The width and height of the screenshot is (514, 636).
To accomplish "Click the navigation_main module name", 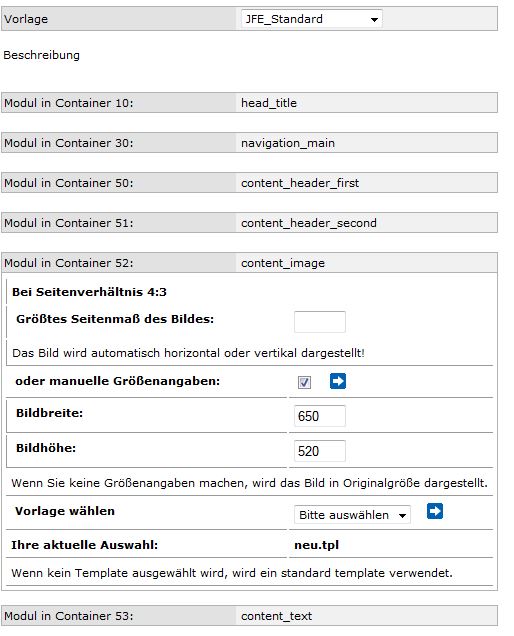I will click(x=288, y=143).
